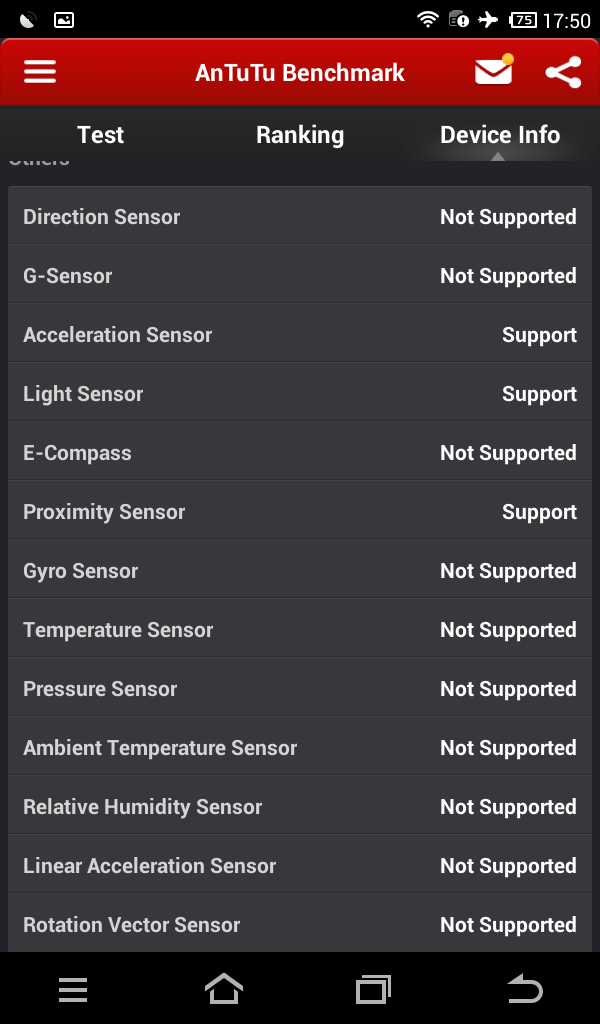Tap the Acceleration Sensor row

[x=300, y=335]
